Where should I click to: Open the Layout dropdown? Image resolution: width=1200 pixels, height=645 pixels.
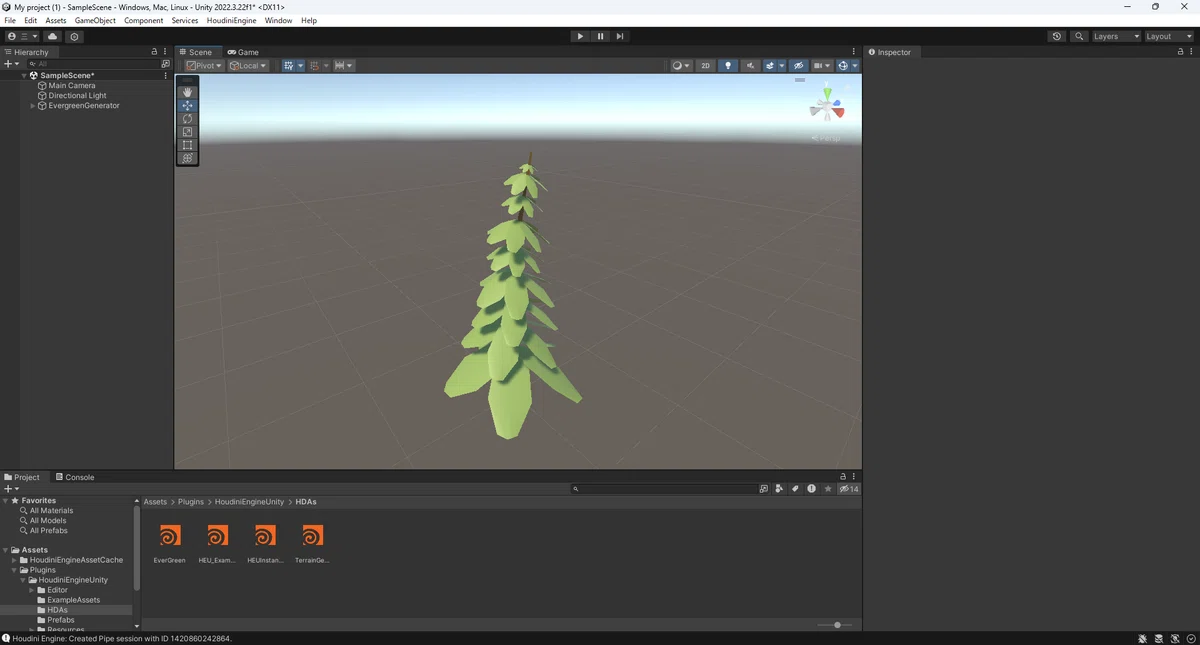coord(1169,36)
